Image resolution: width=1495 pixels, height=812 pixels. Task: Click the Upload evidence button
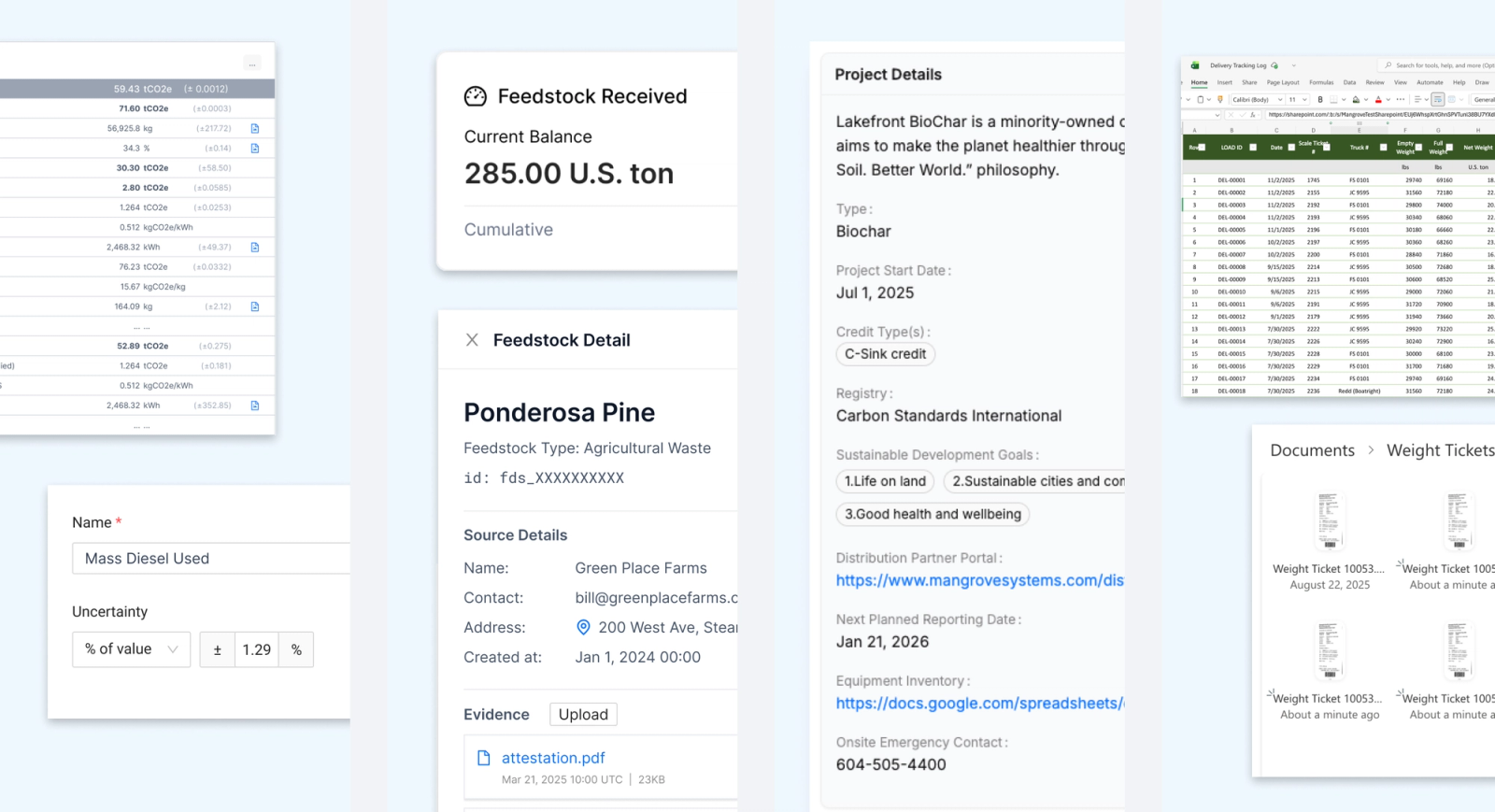(583, 715)
